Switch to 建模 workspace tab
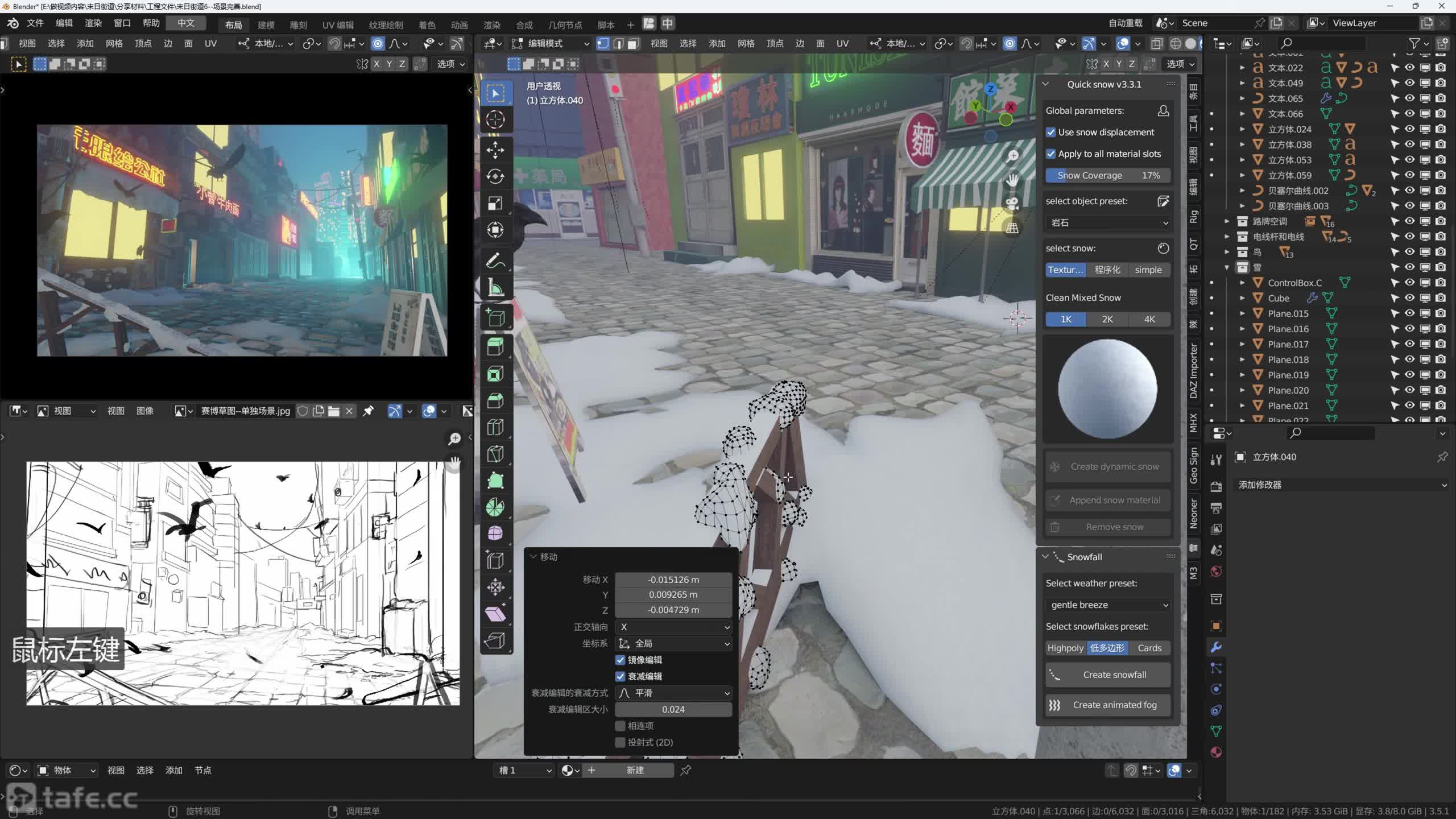 (x=266, y=24)
